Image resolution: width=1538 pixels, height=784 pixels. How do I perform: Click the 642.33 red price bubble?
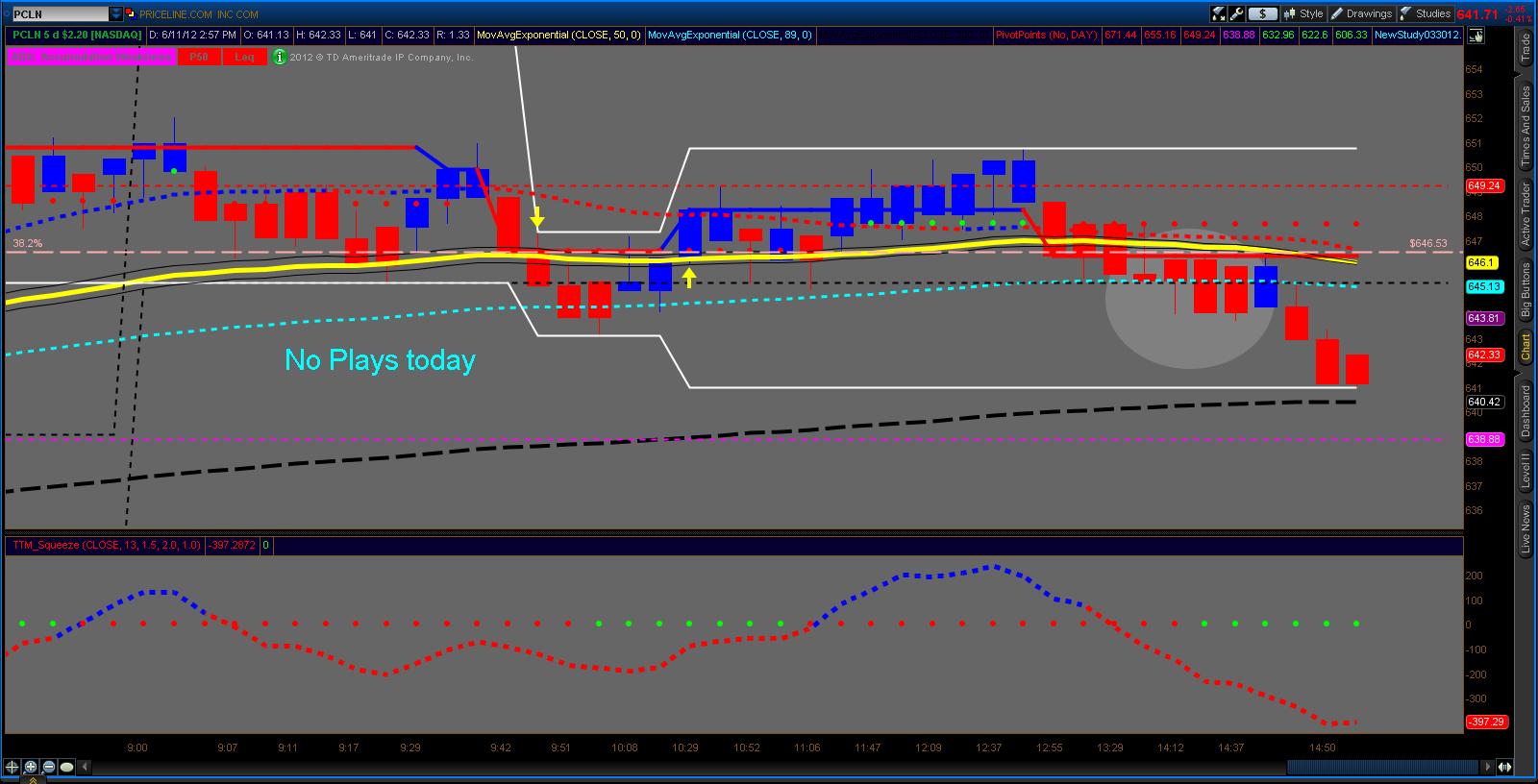(1485, 355)
